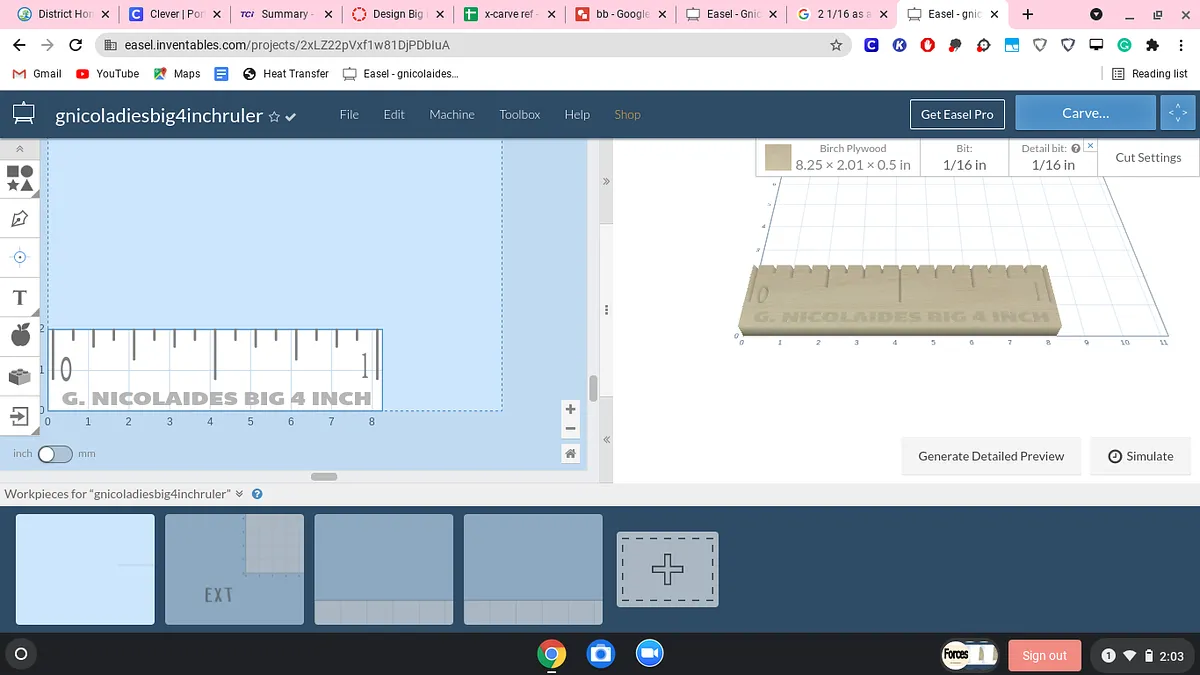Select the Text tool
This screenshot has height=675, width=1200.
(x=20, y=297)
